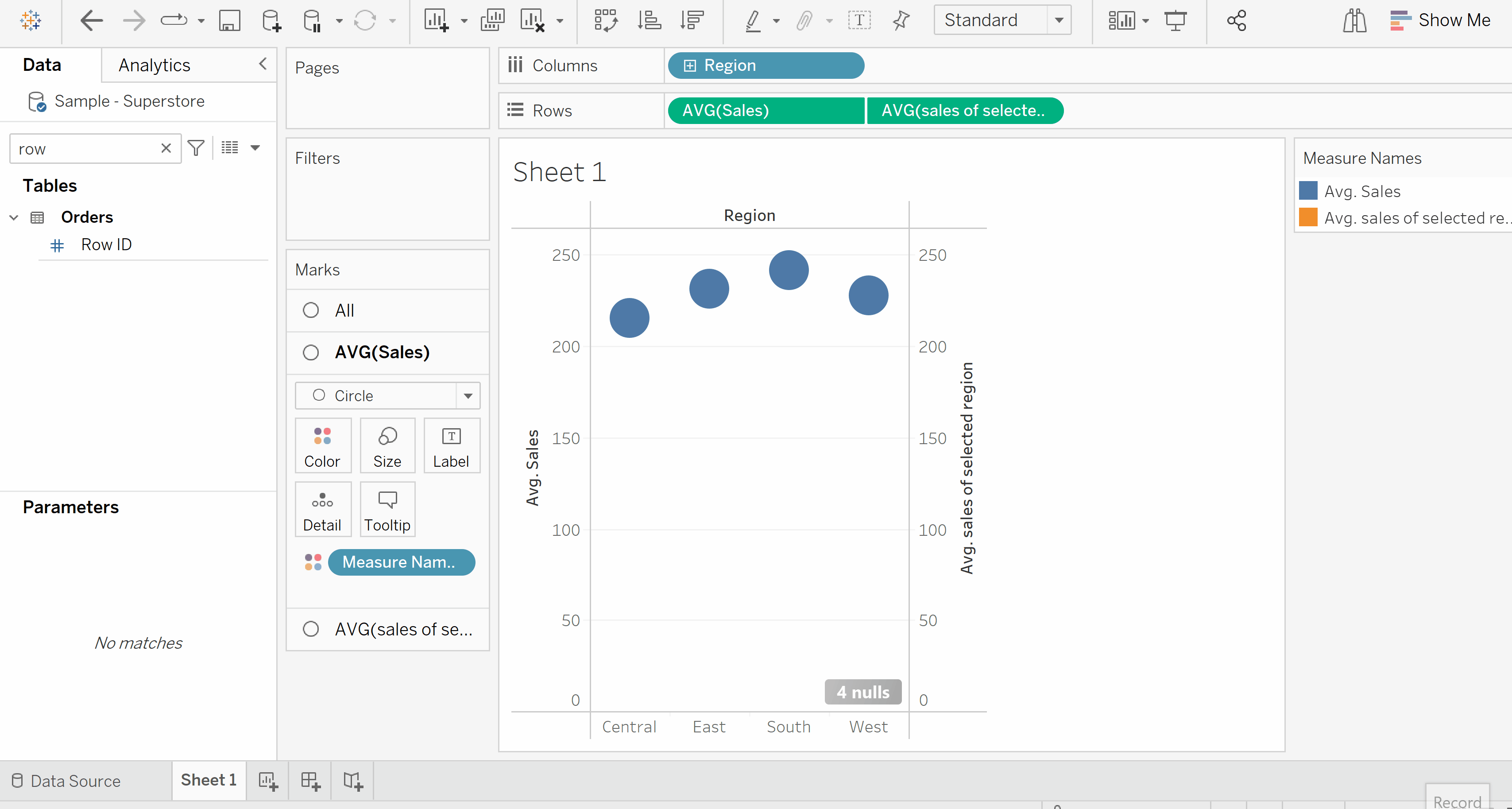Image resolution: width=1512 pixels, height=809 pixels.
Task: Click the Swap rows and columns icon
Action: (x=605, y=20)
